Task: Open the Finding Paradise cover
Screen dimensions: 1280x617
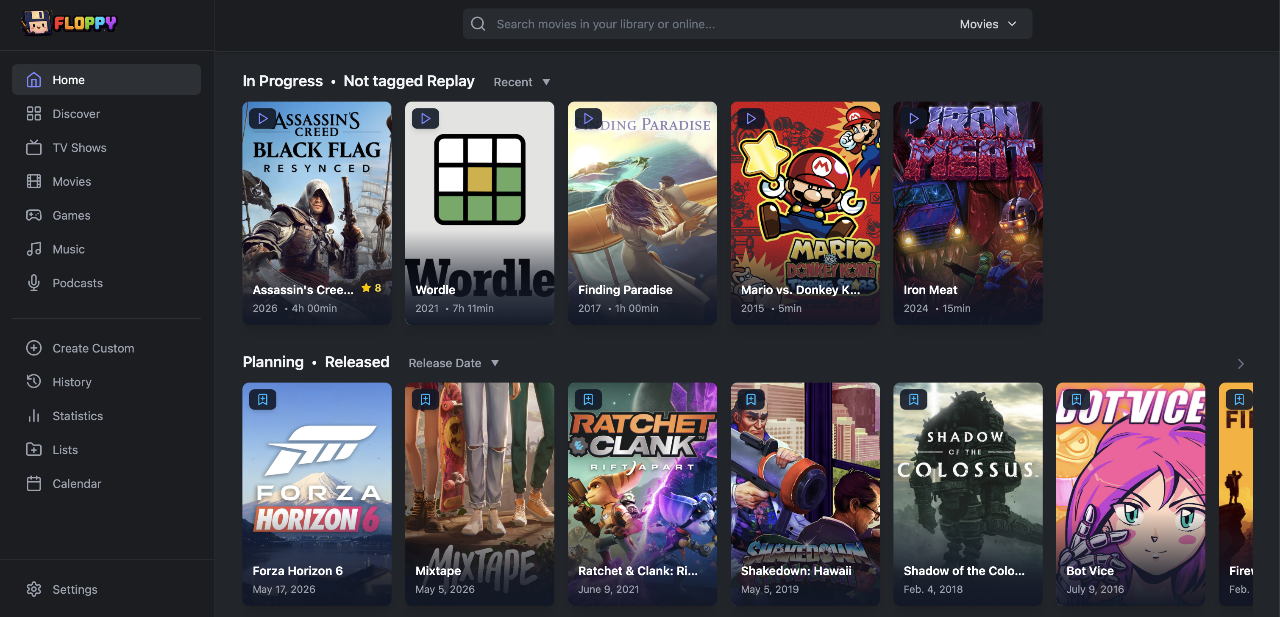Action: [x=643, y=213]
